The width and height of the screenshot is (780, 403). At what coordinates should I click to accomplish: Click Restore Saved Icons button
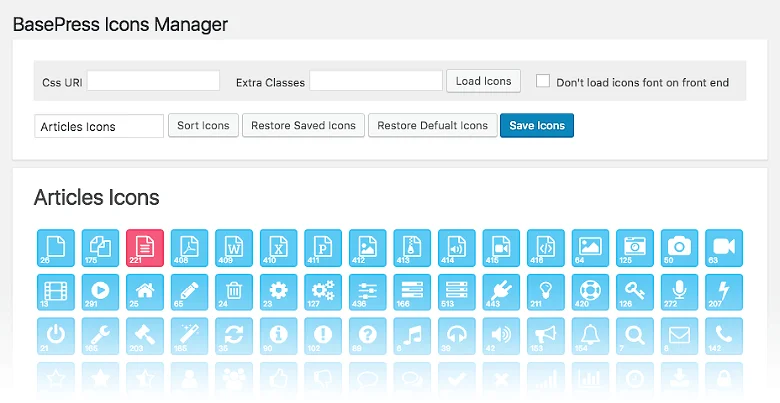[x=303, y=125]
